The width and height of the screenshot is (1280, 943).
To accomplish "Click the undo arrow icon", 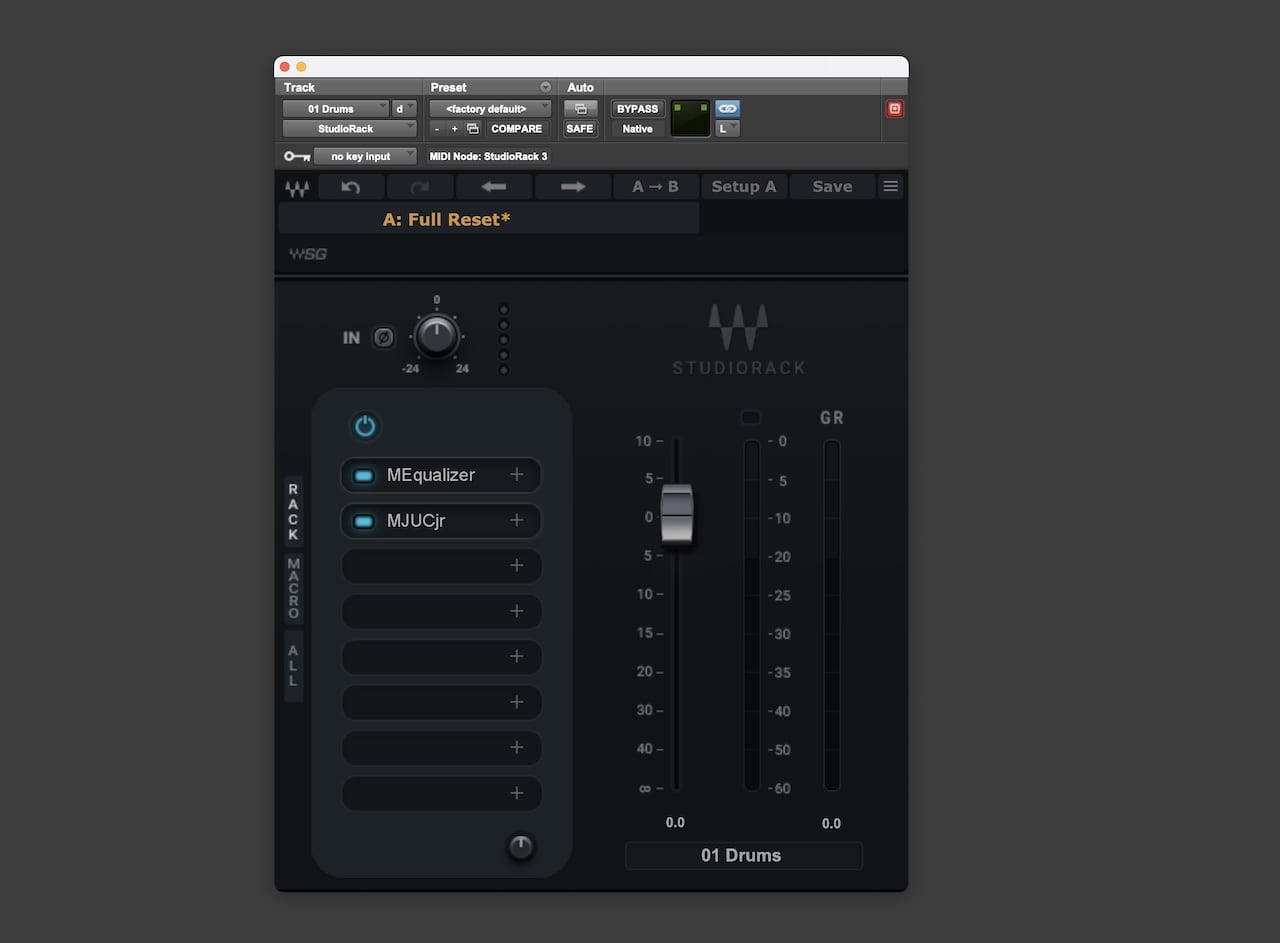I will tap(351, 186).
